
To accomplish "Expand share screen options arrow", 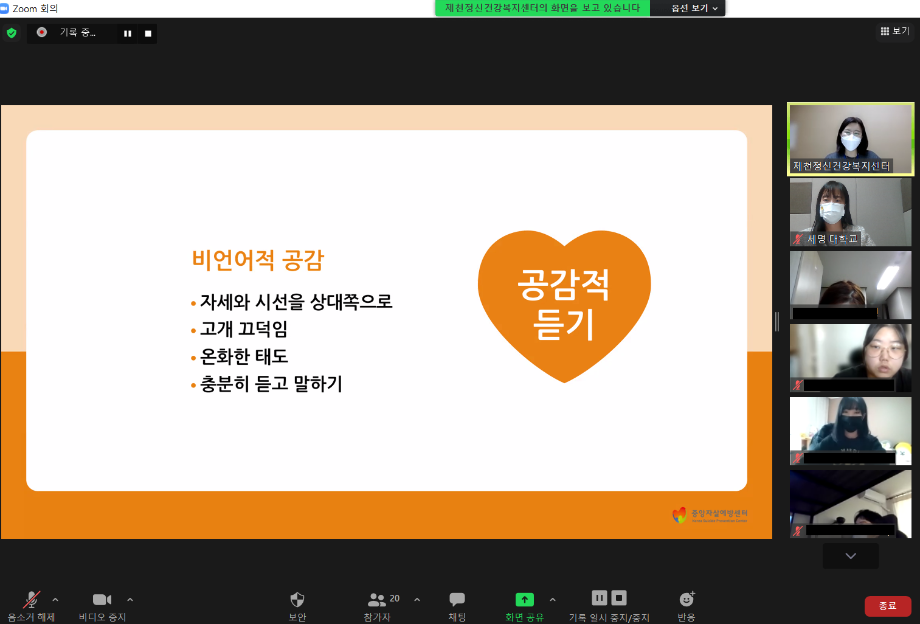I will (x=552, y=600).
